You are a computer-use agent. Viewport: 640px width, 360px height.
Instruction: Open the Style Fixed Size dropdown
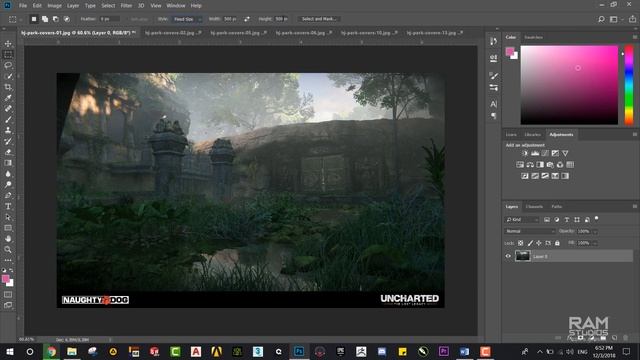click(187, 19)
